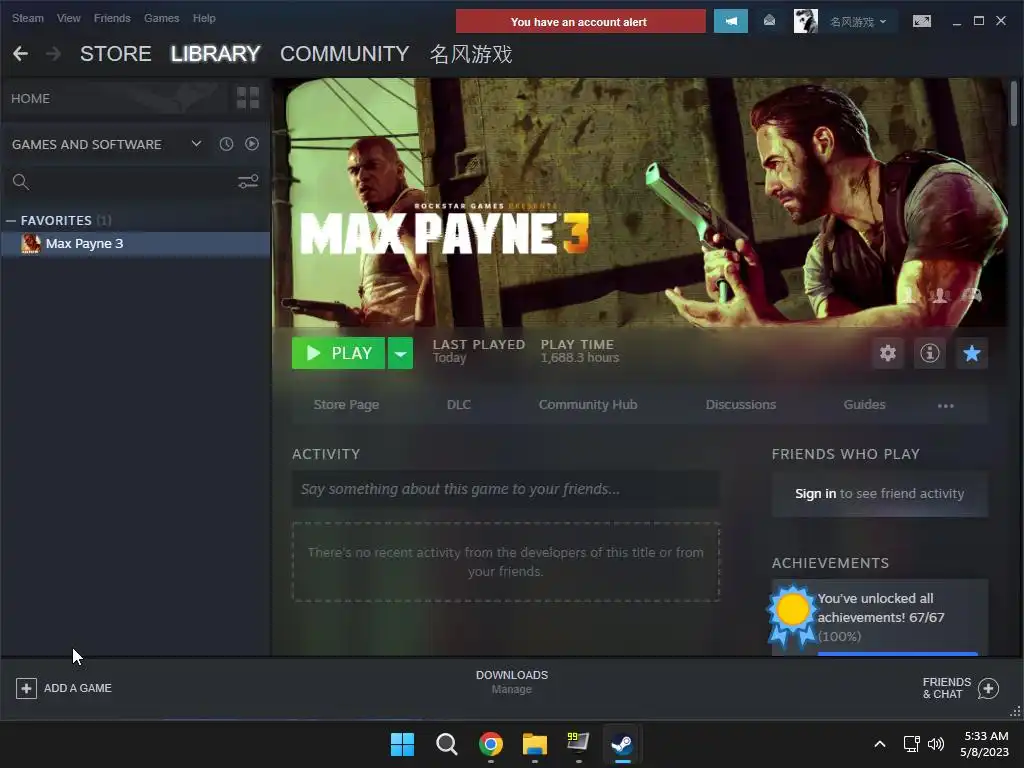The image size is (1024, 768).
Task: Select Max Payne 3 in Favorites list
Action: 136,244
